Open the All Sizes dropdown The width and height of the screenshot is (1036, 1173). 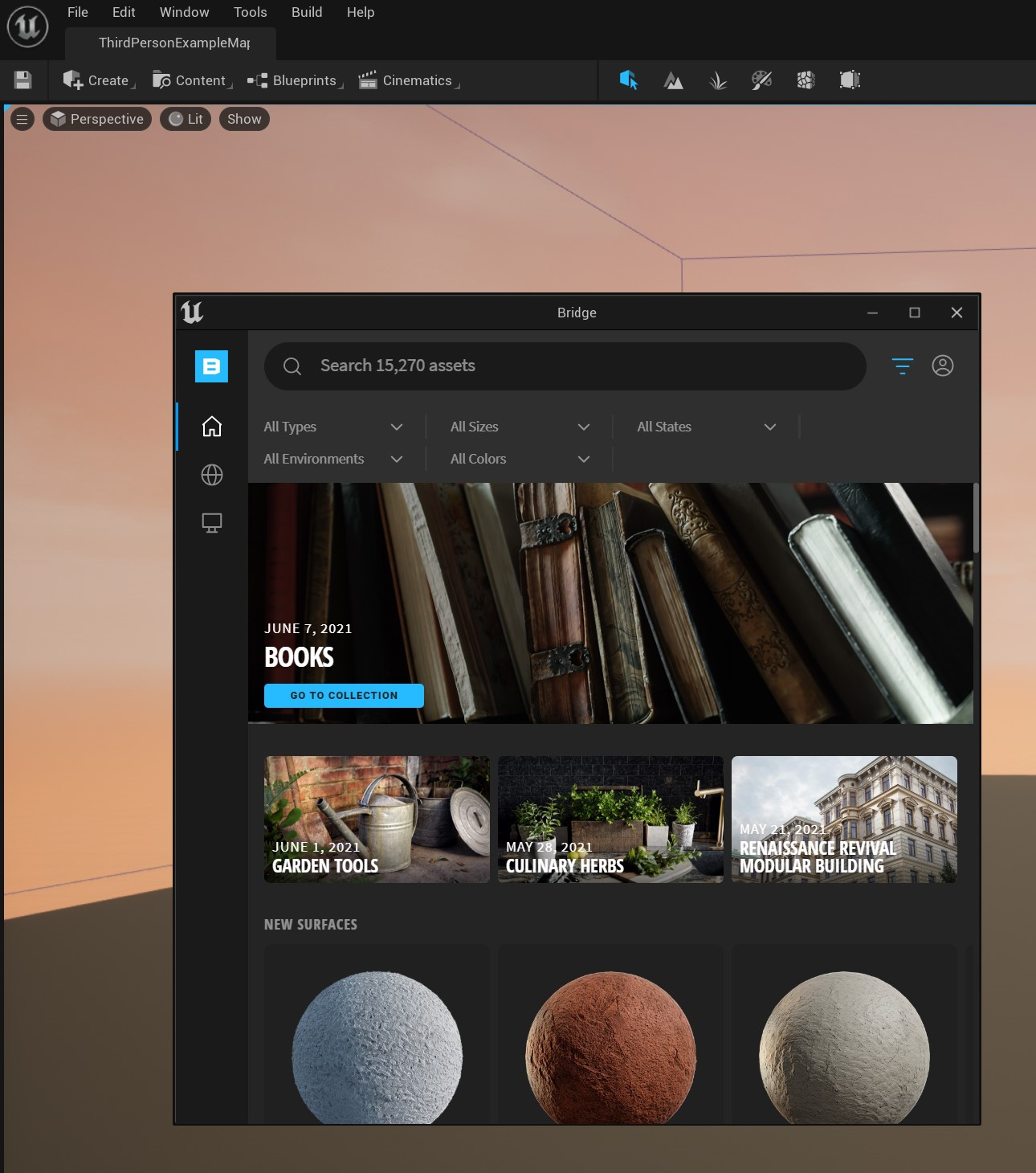click(520, 427)
